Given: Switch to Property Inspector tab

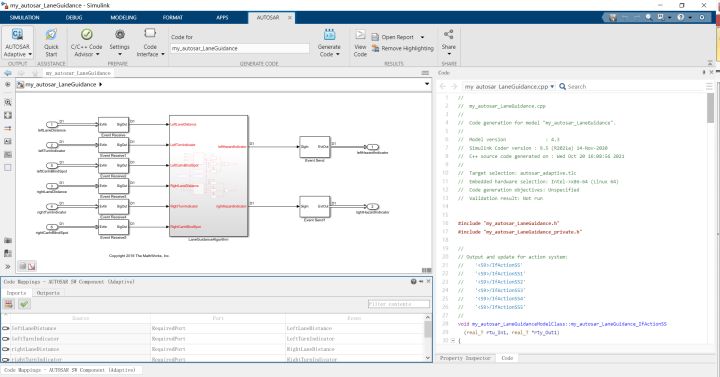Looking at the screenshot, I should coord(465,358).
